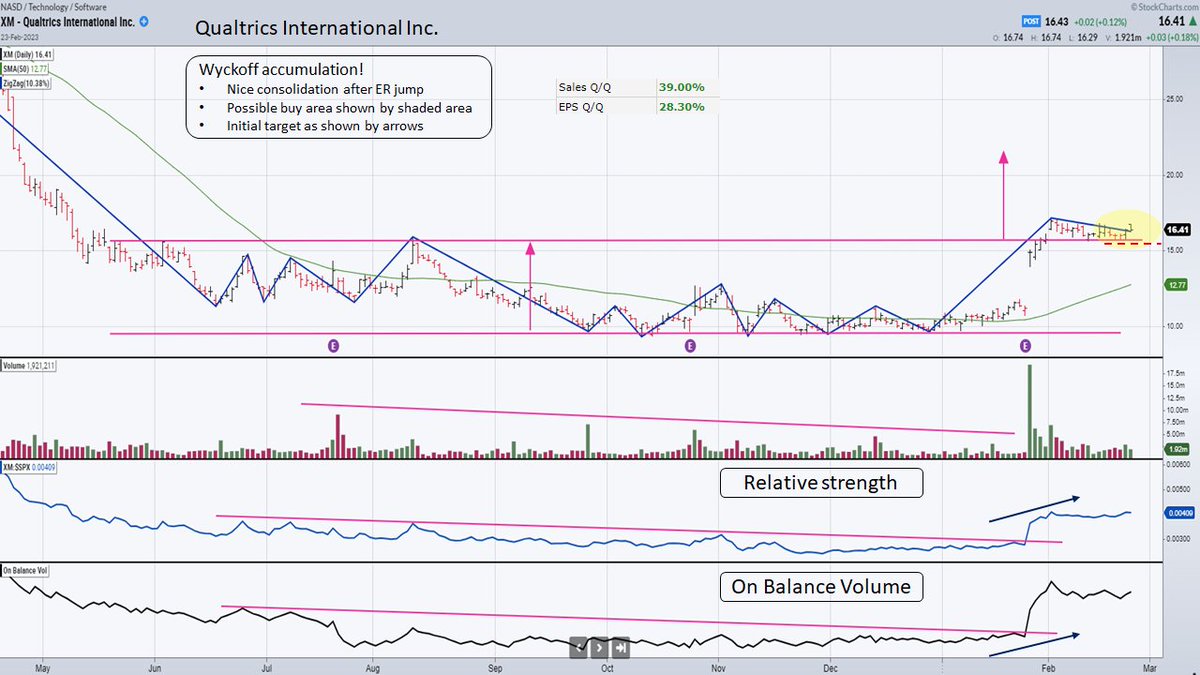Click the 16.41 price tag on right axis

pos(1179,229)
